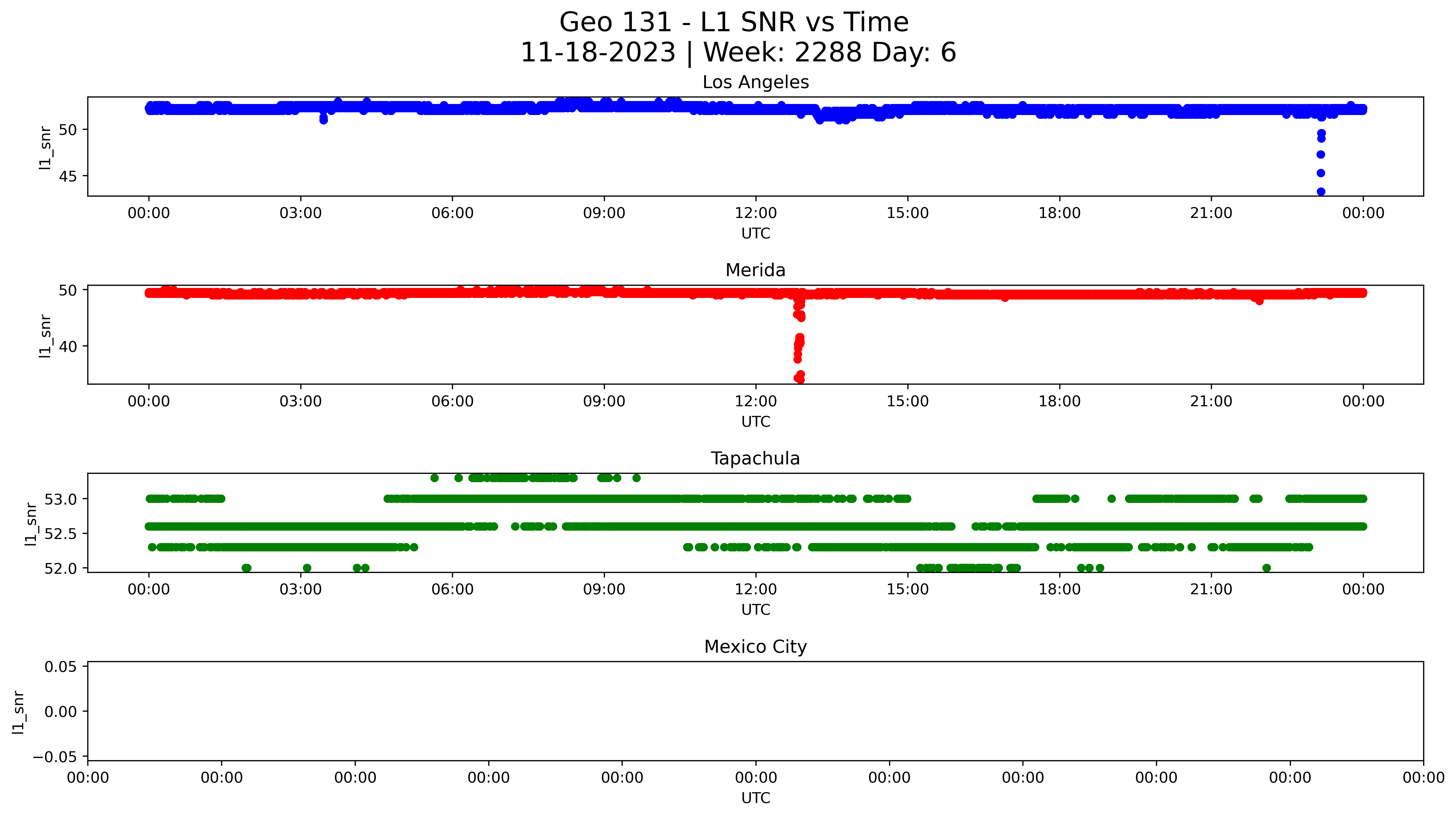The height and width of the screenshot is (817, 1456).
Task: Click the '18:00' tick under Tapachula plot
Action: pos(1059,590)
